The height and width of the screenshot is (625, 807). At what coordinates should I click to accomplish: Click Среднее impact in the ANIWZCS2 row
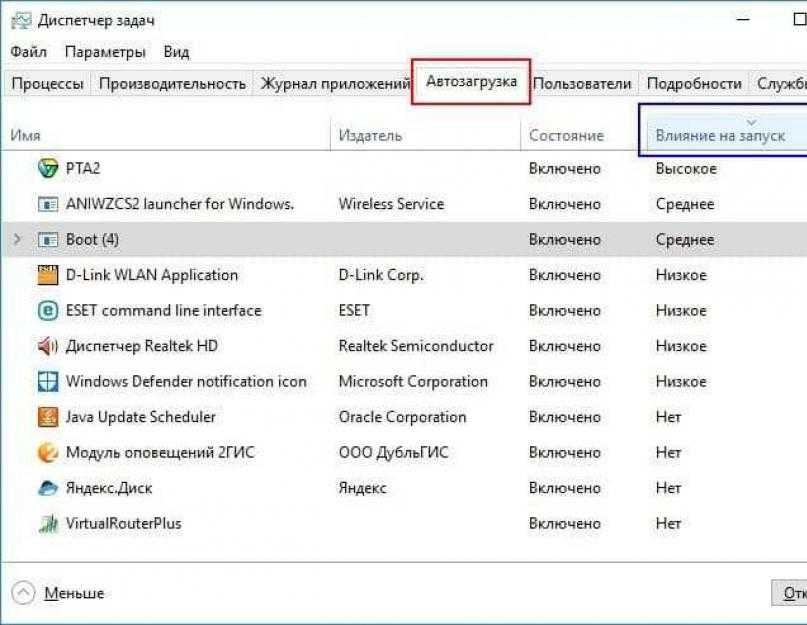(x=685, y=204)
